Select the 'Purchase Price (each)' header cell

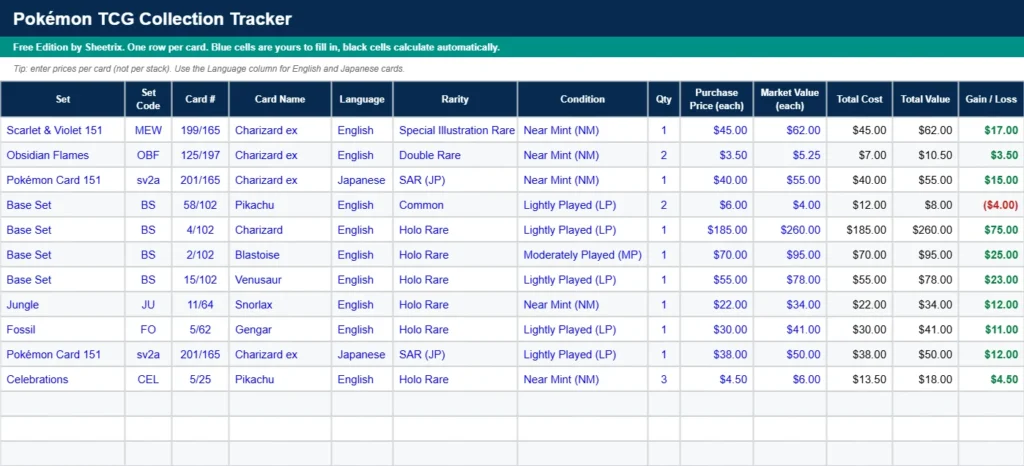(716, 99)
